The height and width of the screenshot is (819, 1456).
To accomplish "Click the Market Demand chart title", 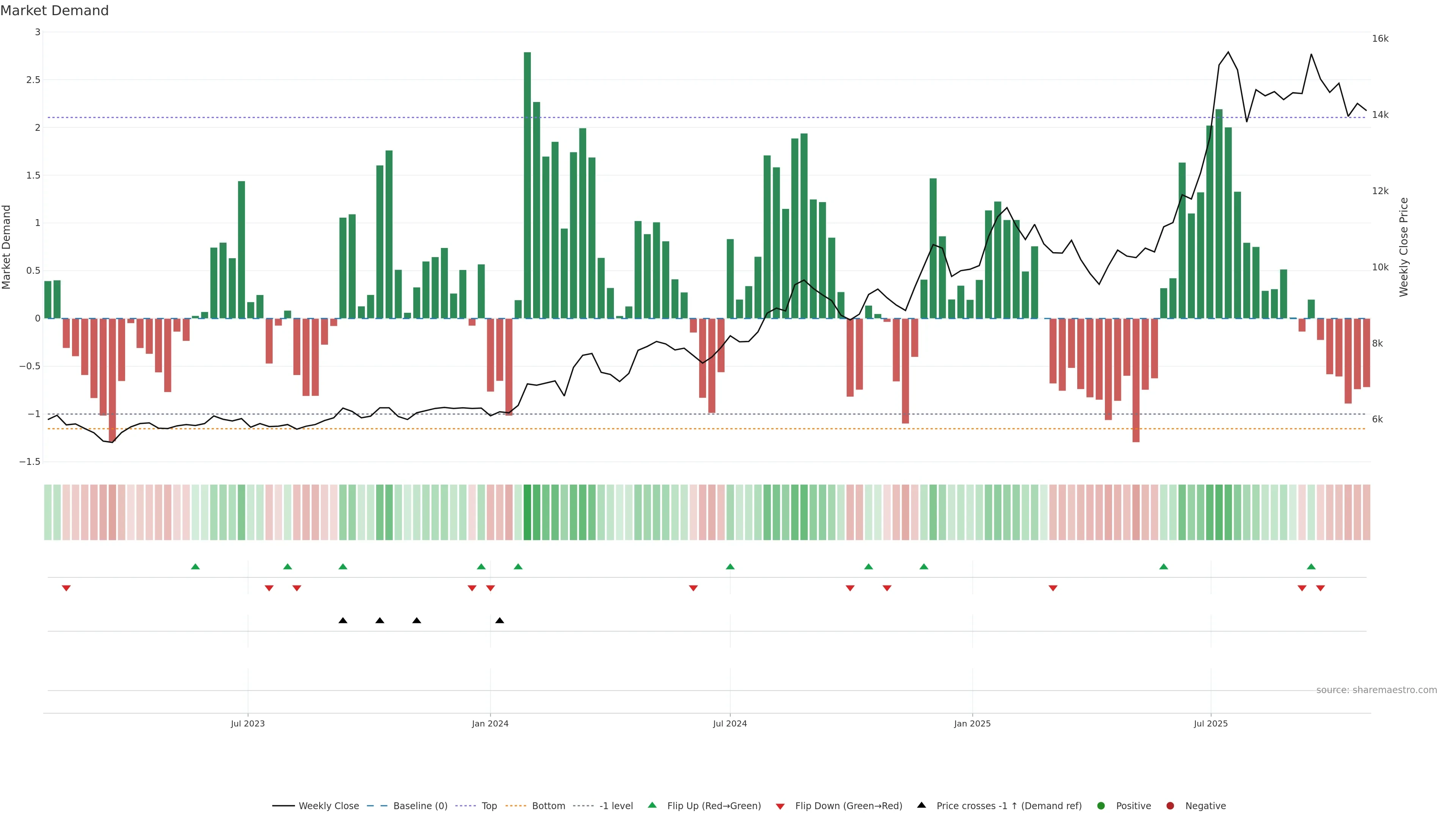I will 54,11.
